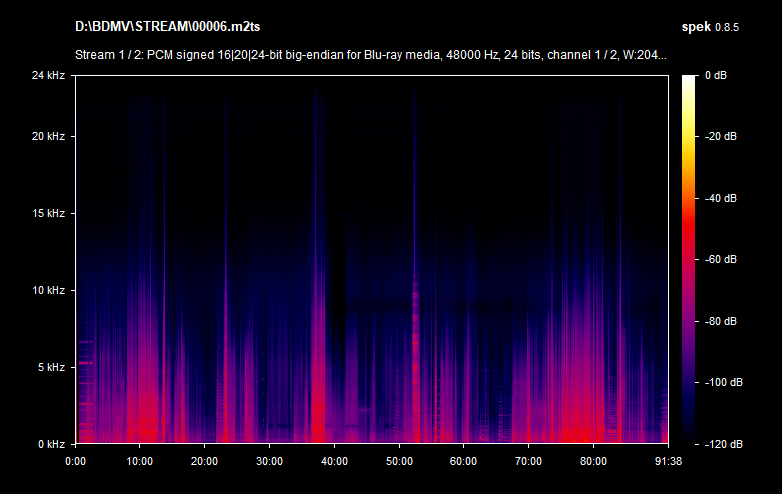Click the 20 kHz frequency axis label
Screen dimensions: 782x494
click(x=48, y=136)
